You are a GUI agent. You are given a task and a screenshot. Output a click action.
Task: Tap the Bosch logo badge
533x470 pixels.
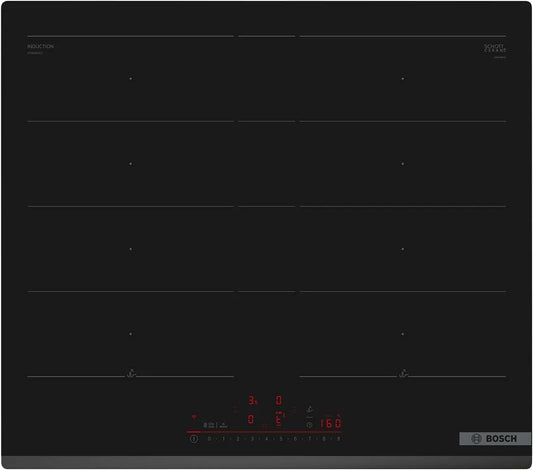tap(495, 438)
